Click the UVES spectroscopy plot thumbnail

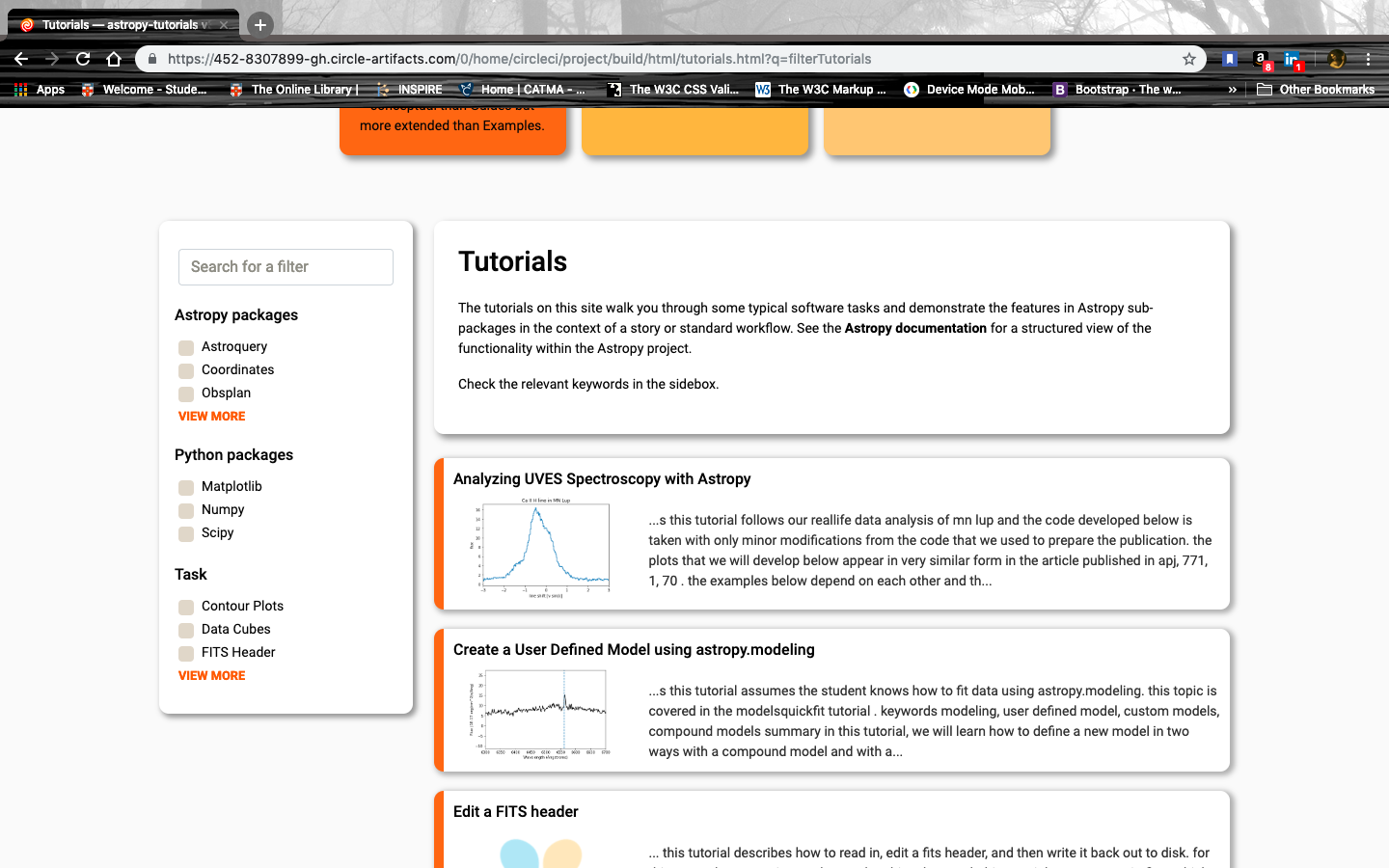point(540,548)
